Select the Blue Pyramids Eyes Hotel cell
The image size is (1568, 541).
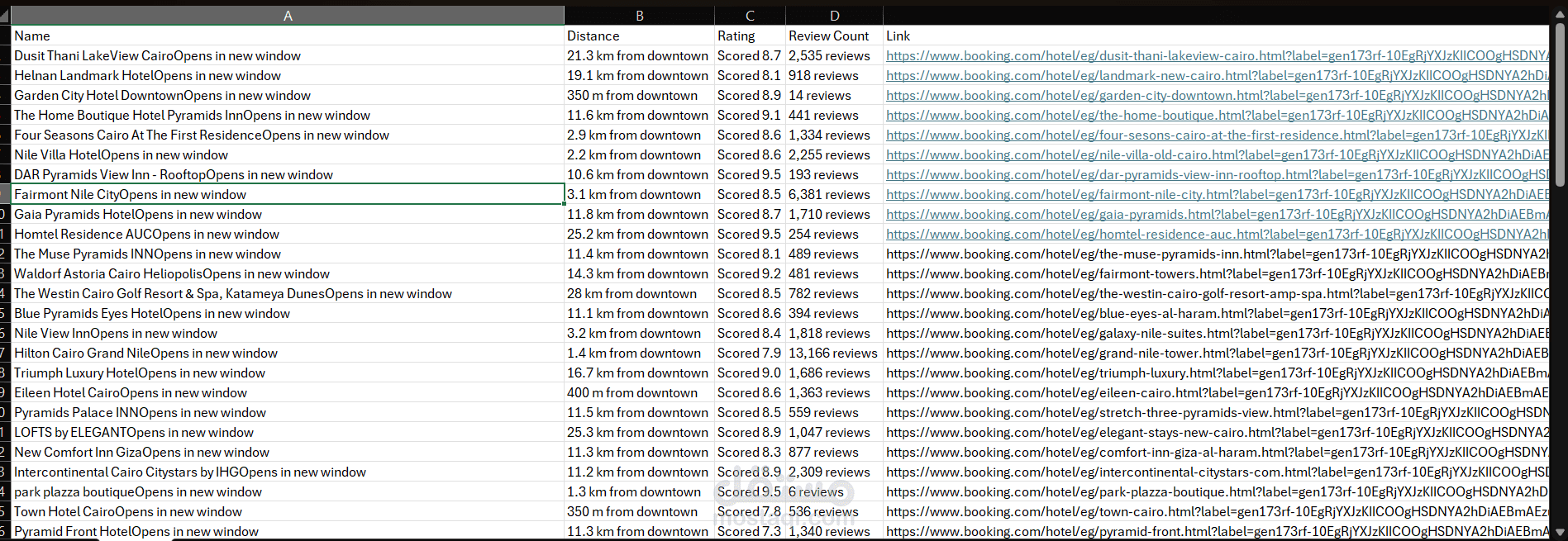tap(288, 313)
